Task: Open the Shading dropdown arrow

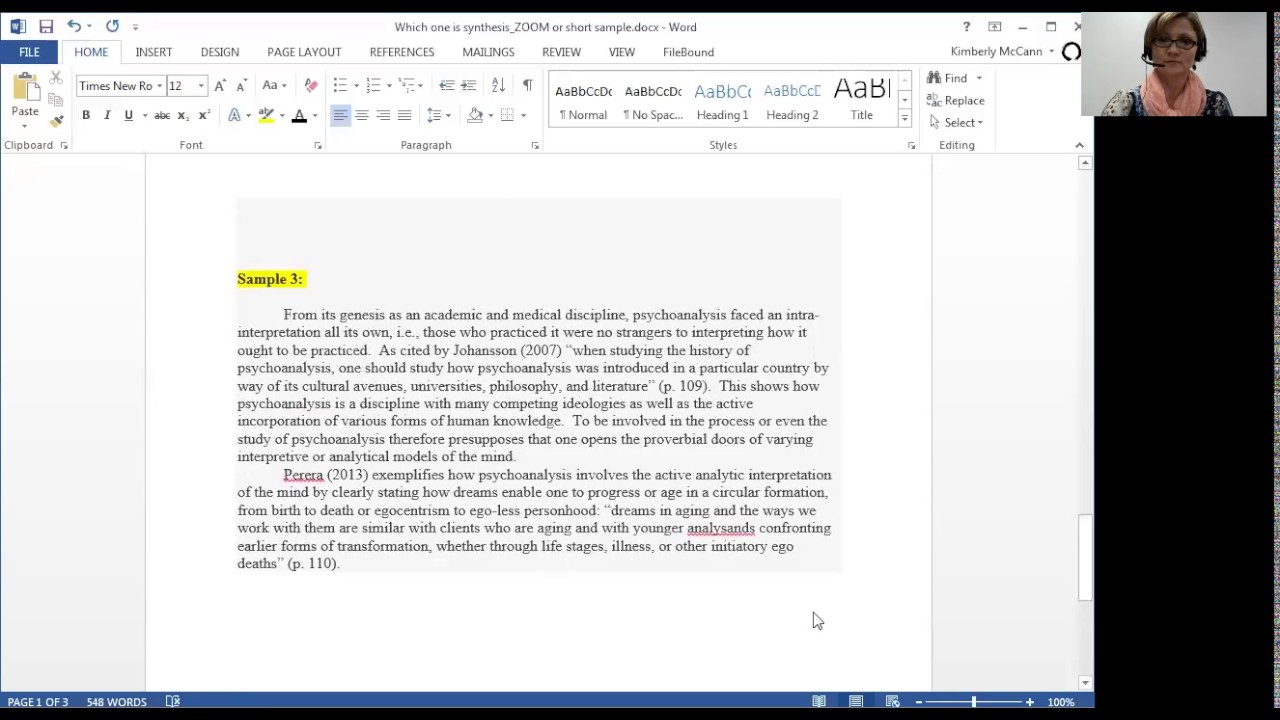Action: [x=490, y=116]
